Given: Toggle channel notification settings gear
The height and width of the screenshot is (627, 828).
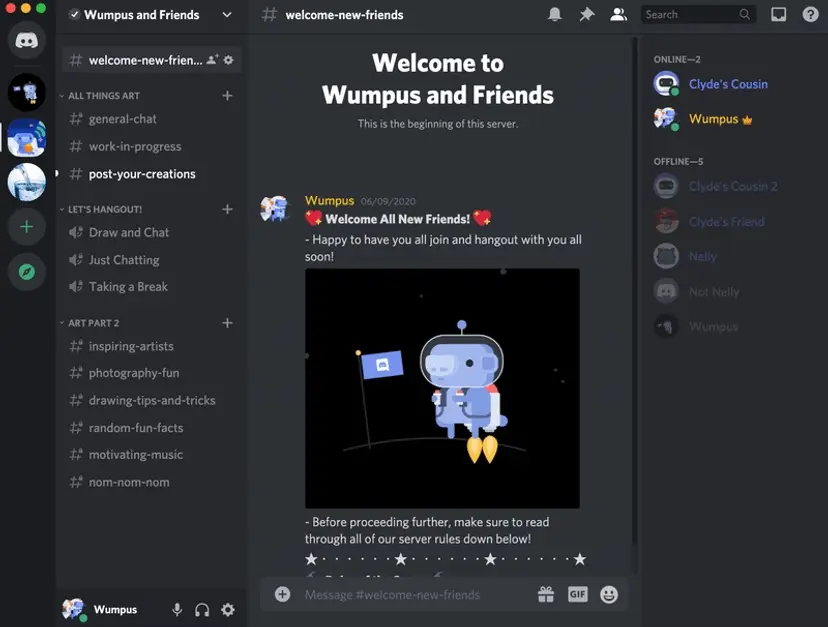Looking at the screenshot, I should click(x=228, y=60).
